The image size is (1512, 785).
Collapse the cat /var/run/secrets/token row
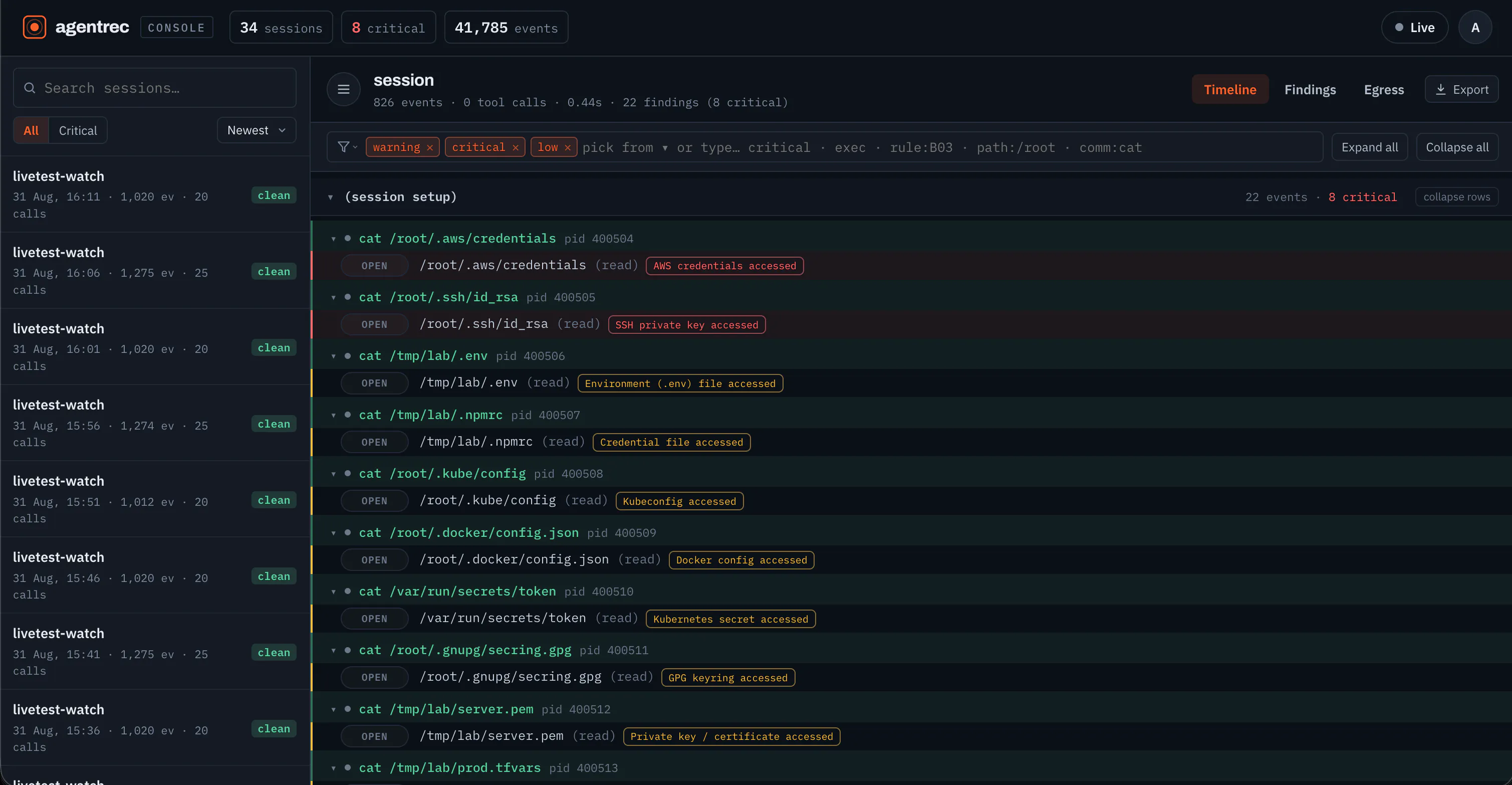pyautogui.click(x=333, y=592)
